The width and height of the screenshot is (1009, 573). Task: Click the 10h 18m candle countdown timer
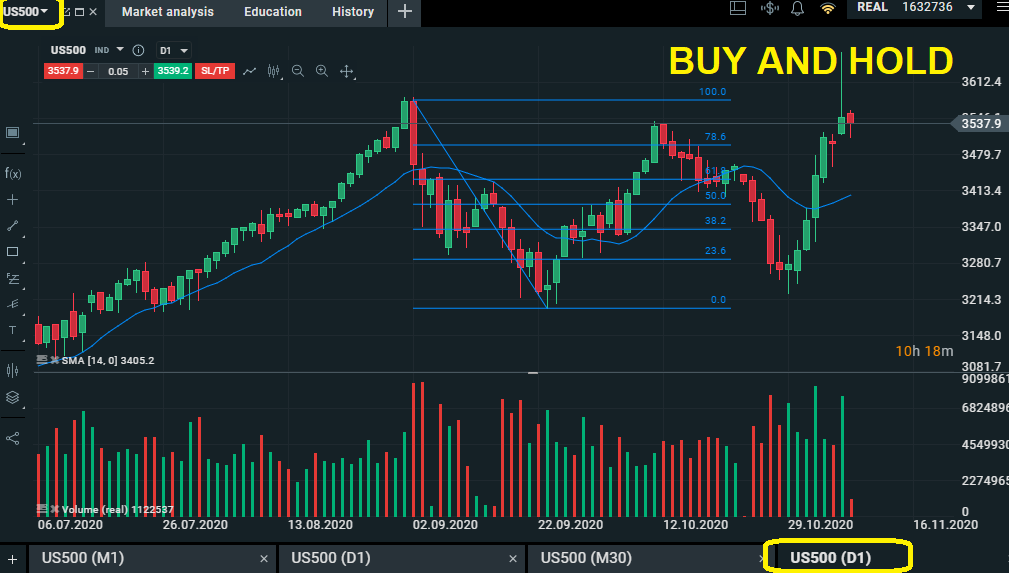tap(924, 351)
